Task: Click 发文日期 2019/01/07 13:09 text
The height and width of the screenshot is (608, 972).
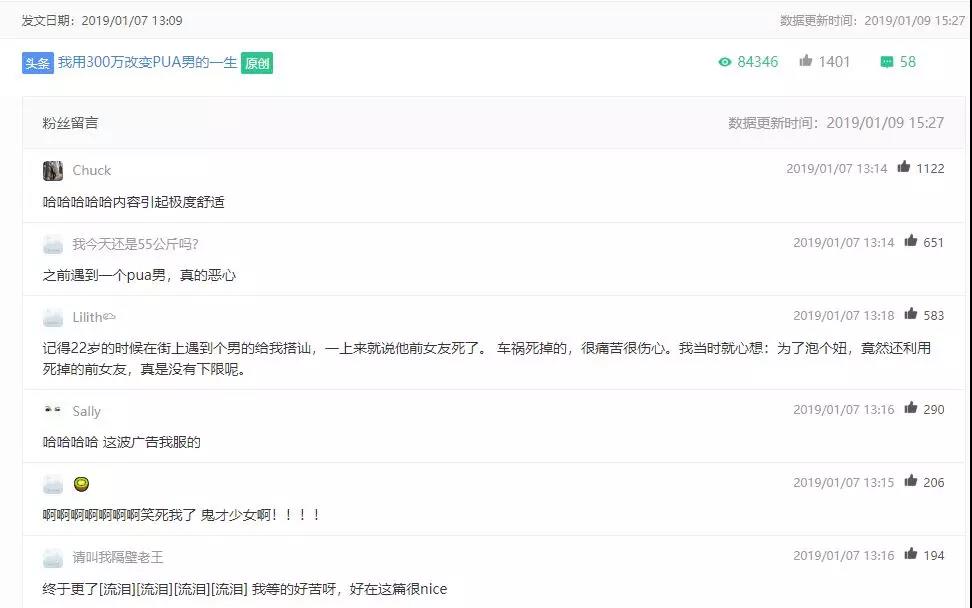Action: pos(102,20)
